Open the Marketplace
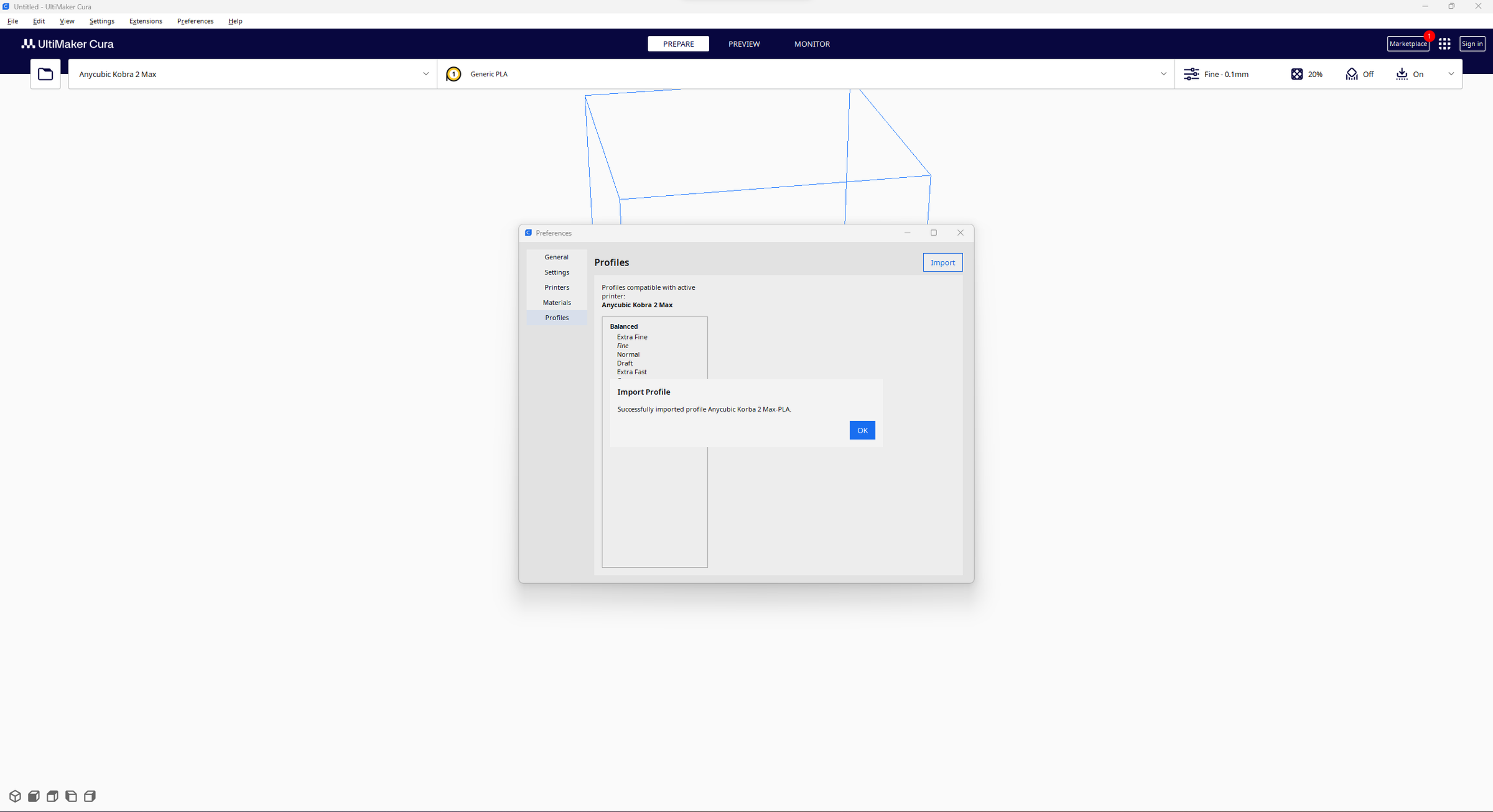The width and height of the screenshot is (1493, 812). 1408,44
